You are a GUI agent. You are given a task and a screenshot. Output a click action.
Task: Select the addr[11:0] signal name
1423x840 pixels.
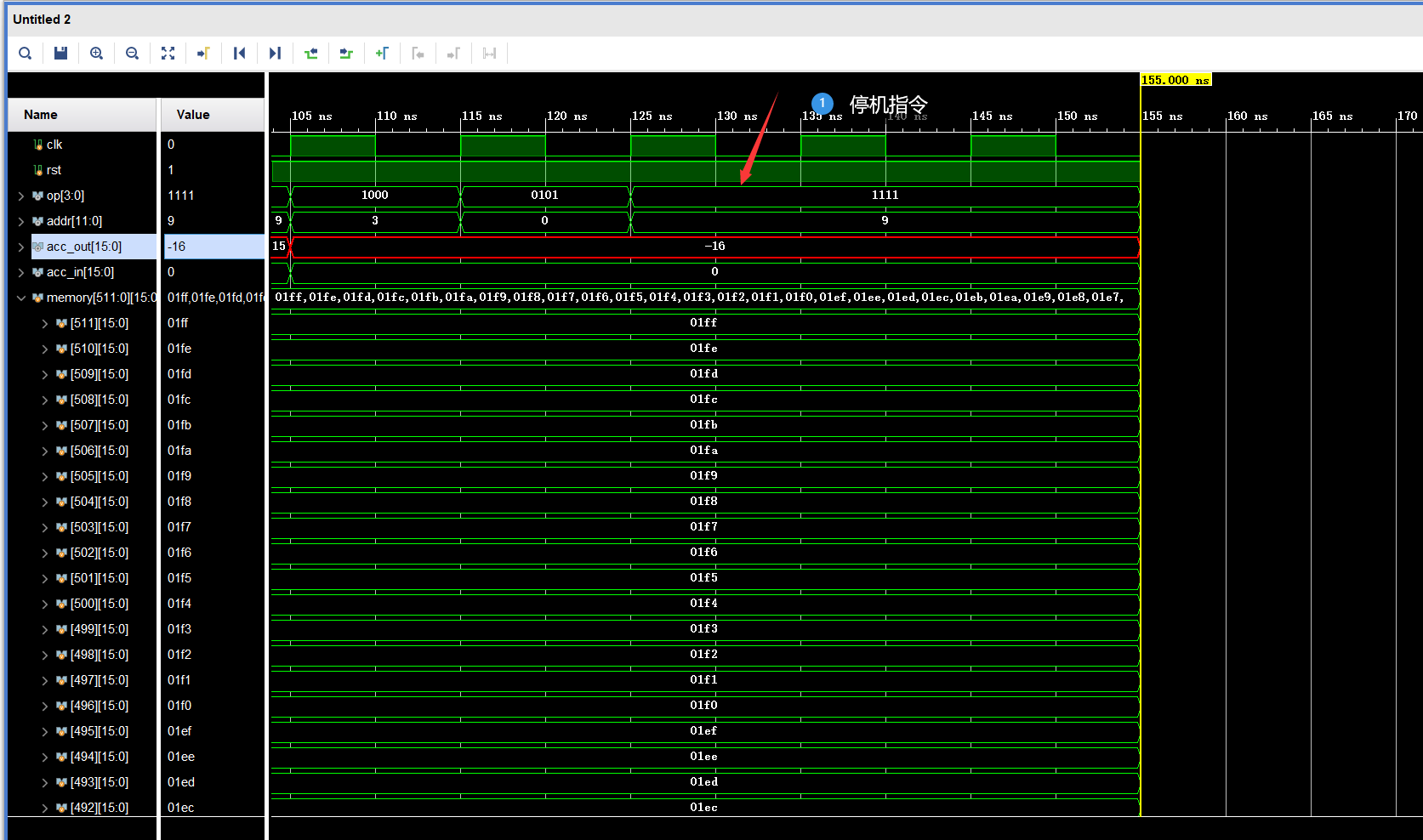(x=74, y=221)
